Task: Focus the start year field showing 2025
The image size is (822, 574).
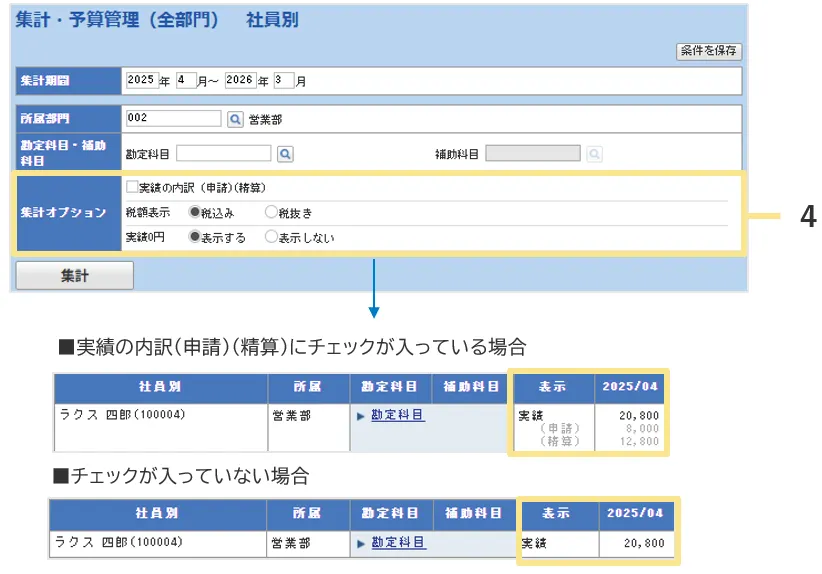Action: click(x=141, y=80)
